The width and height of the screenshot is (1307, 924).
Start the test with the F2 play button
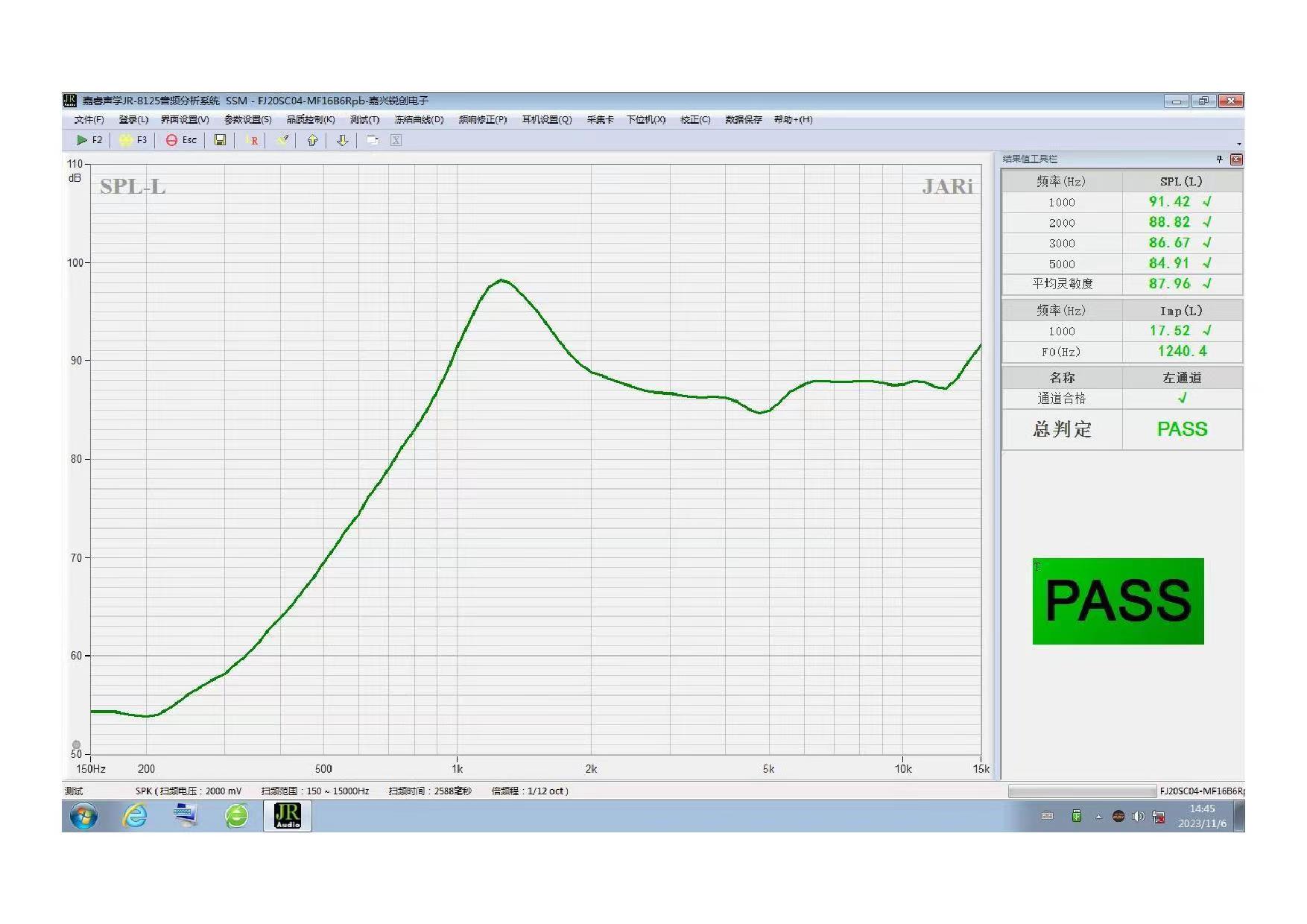[x=89, y=140]
